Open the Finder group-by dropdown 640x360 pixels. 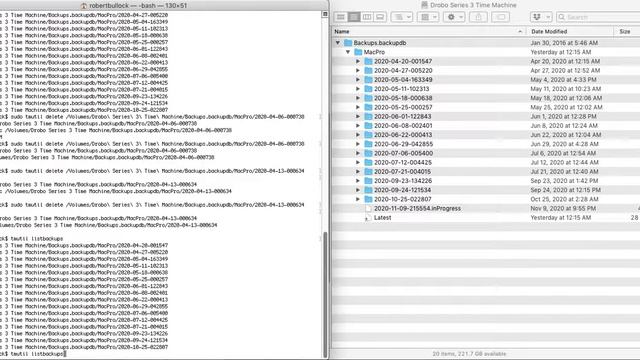point(402,17)
